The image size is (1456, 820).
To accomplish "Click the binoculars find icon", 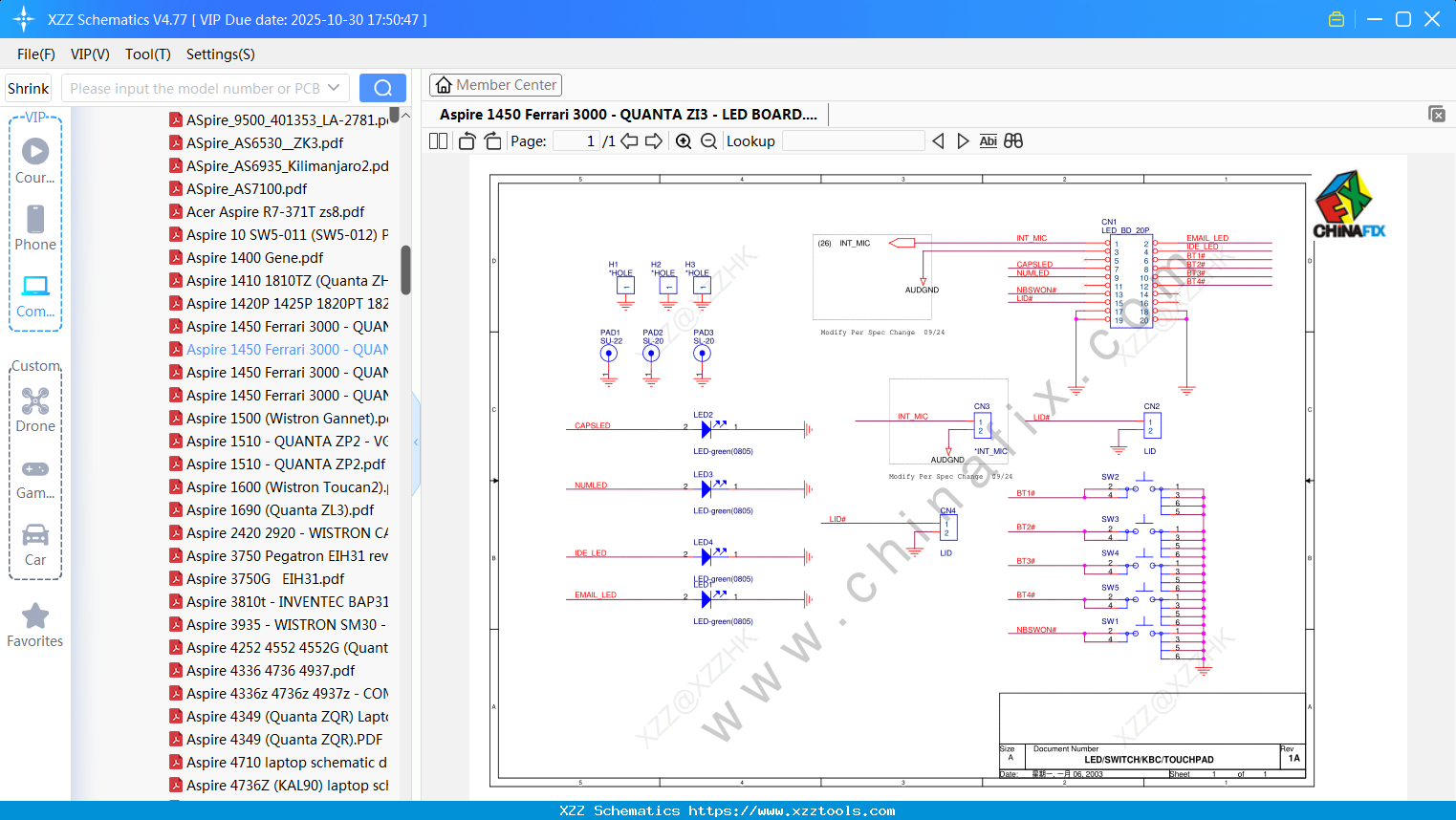I will [1013, 141].
